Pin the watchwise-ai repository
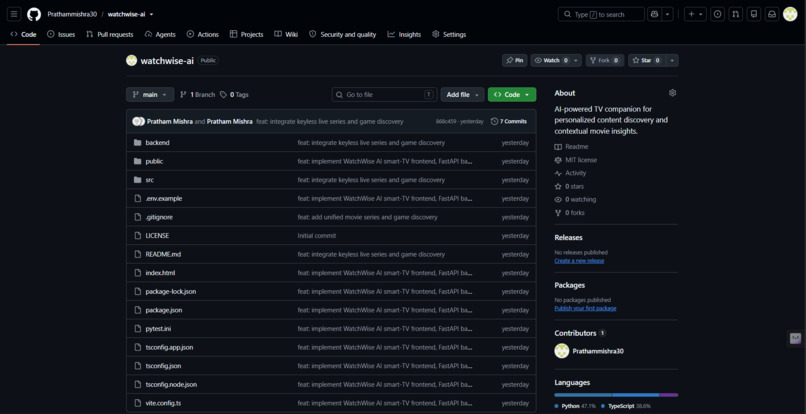Viewport: 806px width, 414px height. click(x=515, y=61)
